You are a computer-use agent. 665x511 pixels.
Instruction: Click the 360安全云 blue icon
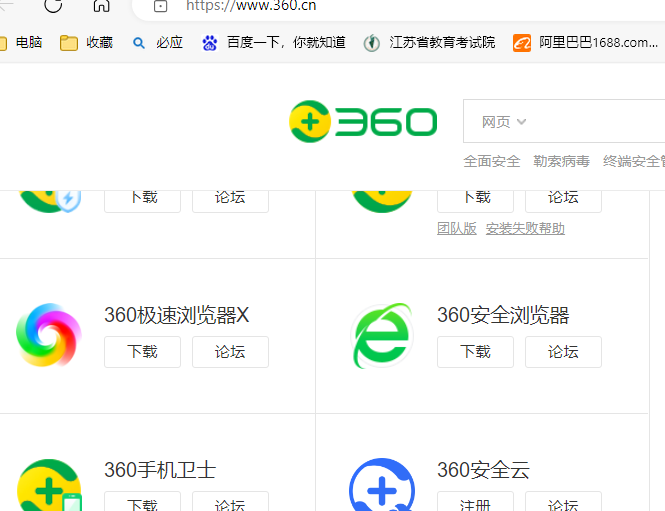coord(382,485)
